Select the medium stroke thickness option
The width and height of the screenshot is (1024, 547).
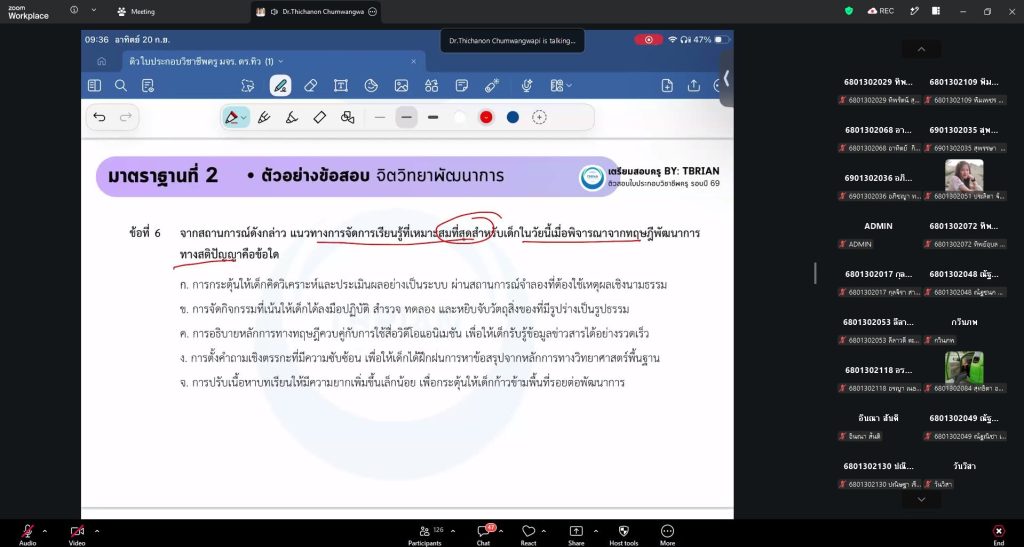click(406, 117)
